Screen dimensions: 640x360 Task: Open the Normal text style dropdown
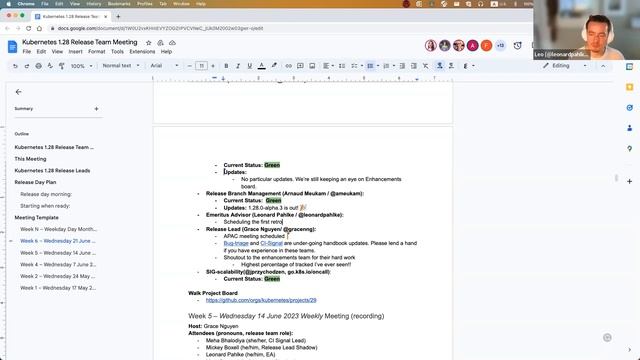[x=121, y=66]
